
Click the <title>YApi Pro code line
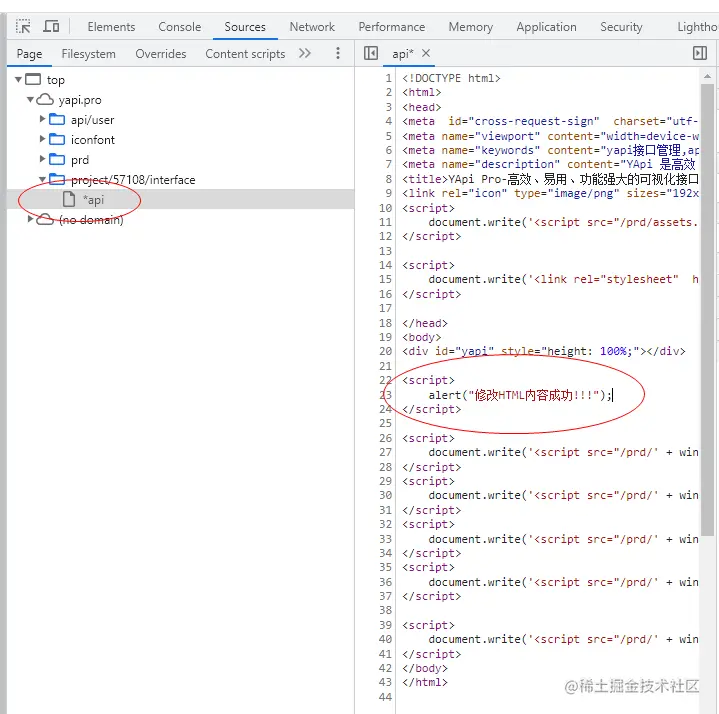pos(550,179)
